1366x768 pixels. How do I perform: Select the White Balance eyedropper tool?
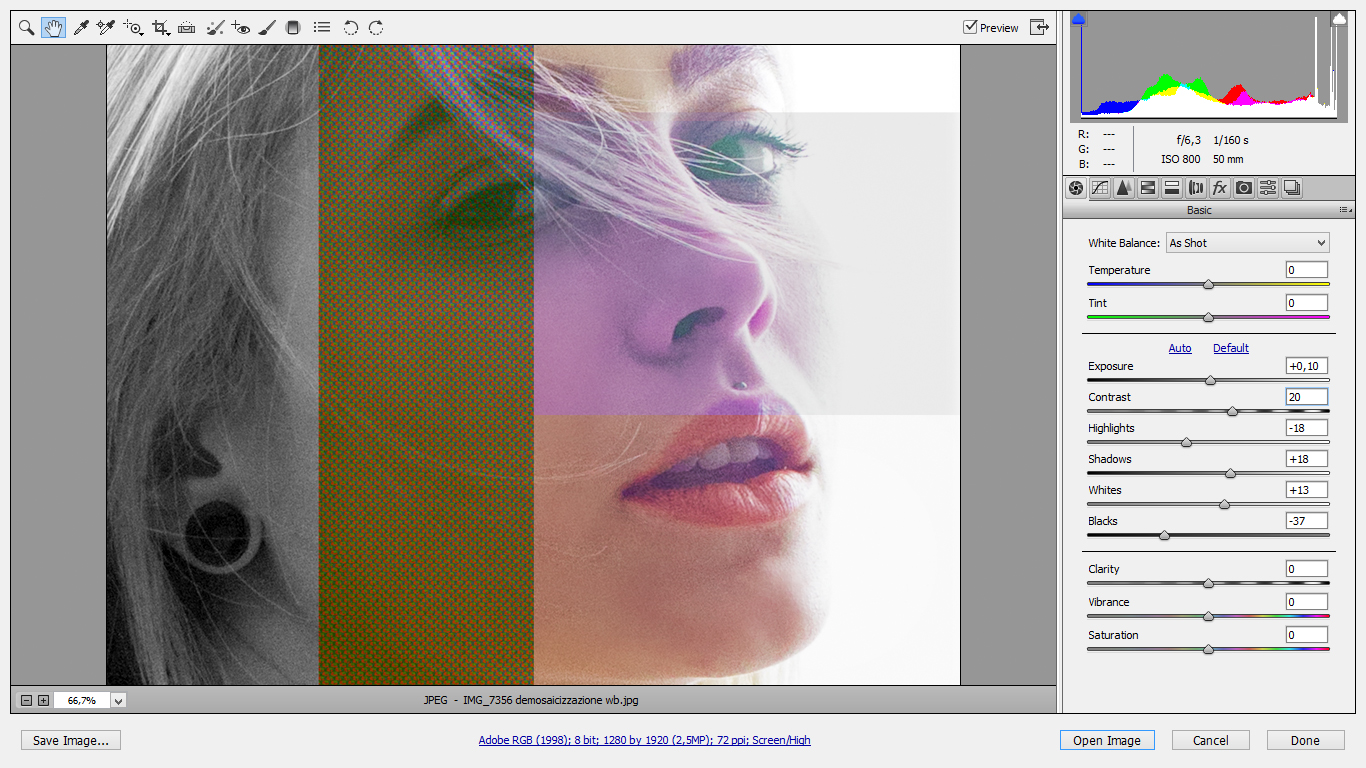(81, 28)
